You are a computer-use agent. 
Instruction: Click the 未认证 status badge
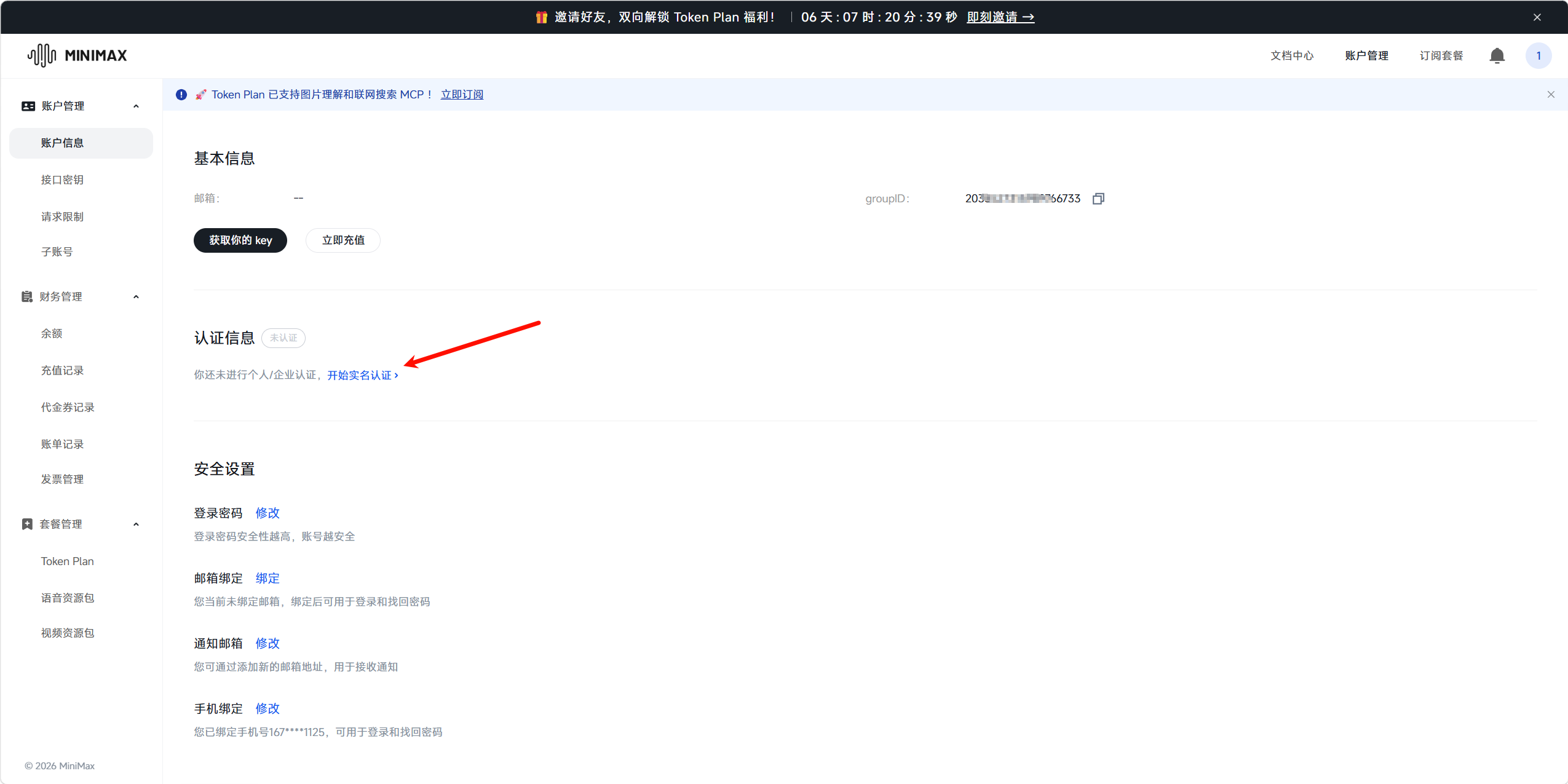click(x=283, y=338)
